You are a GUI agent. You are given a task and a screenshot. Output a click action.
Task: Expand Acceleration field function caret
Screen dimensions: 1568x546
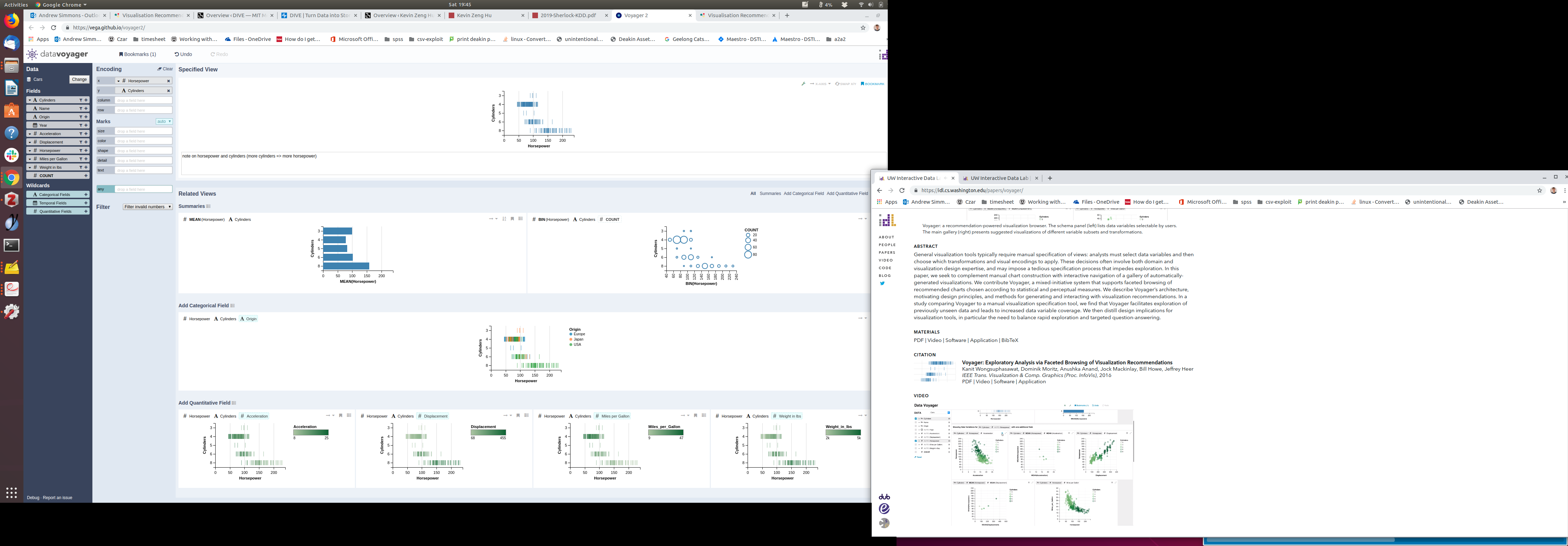point(30,134)
